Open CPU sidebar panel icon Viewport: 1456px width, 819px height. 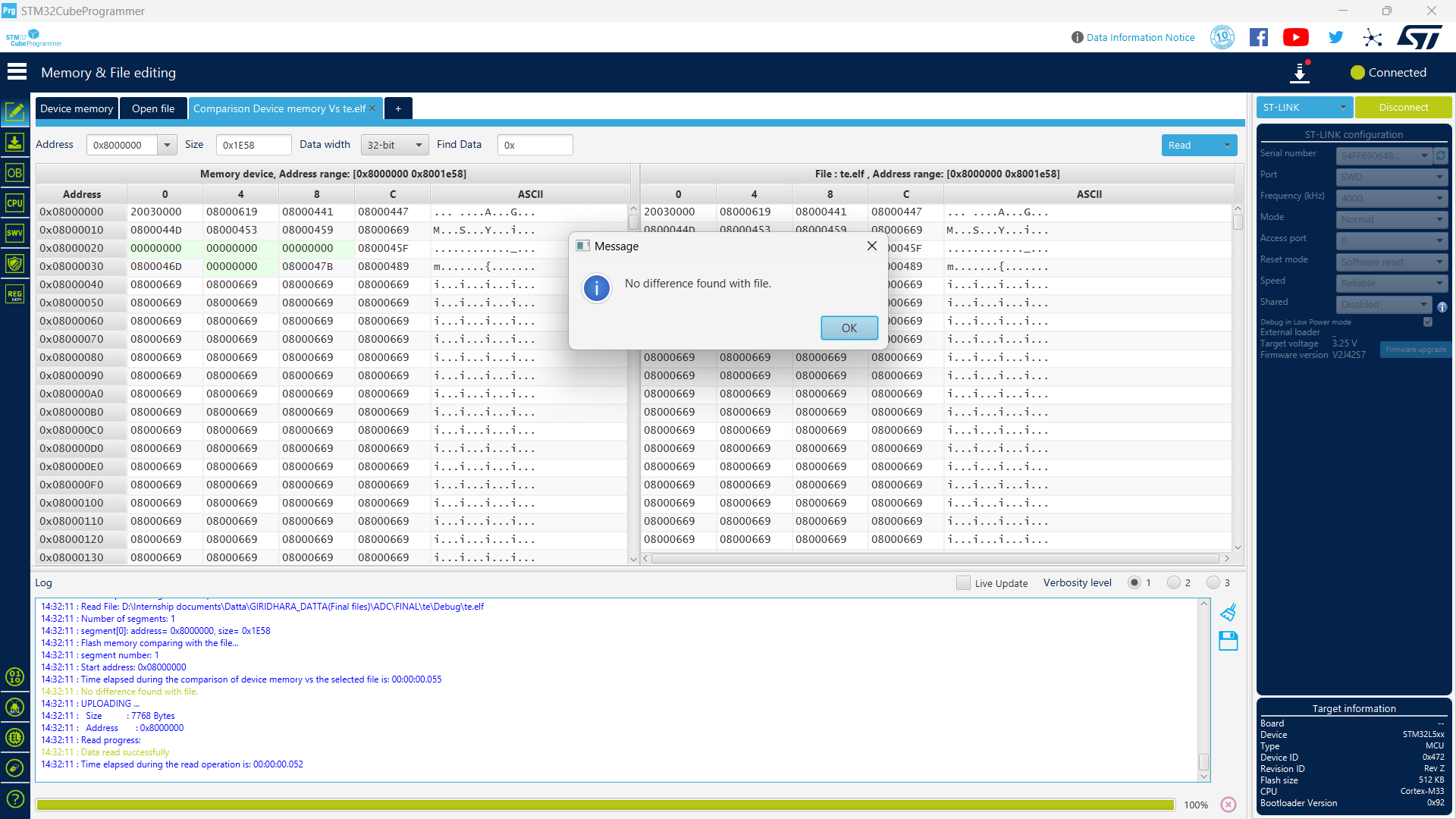coord(14,203)
